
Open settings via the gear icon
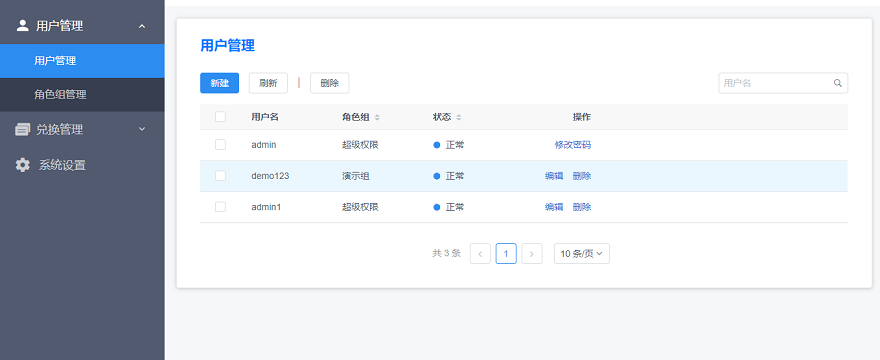click(x=22, y=165)
